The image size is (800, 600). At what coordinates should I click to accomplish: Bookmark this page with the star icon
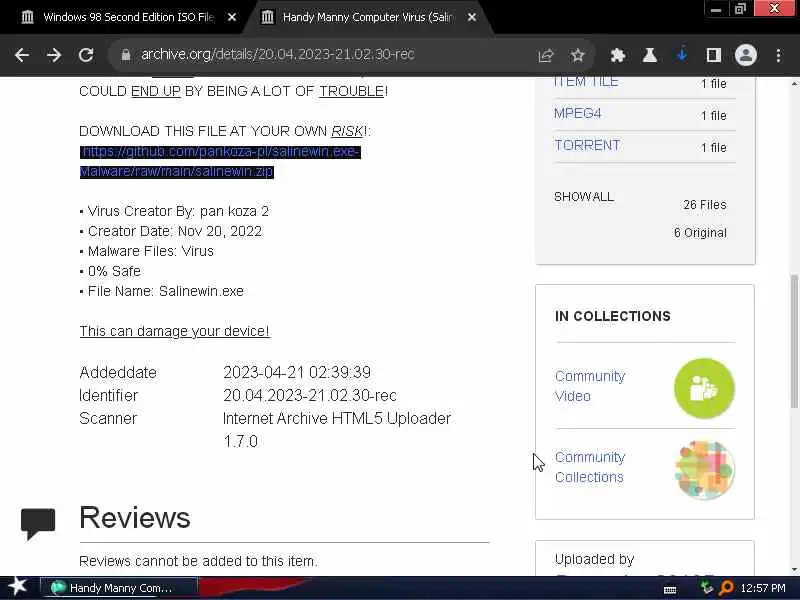(x=577, y=55)
